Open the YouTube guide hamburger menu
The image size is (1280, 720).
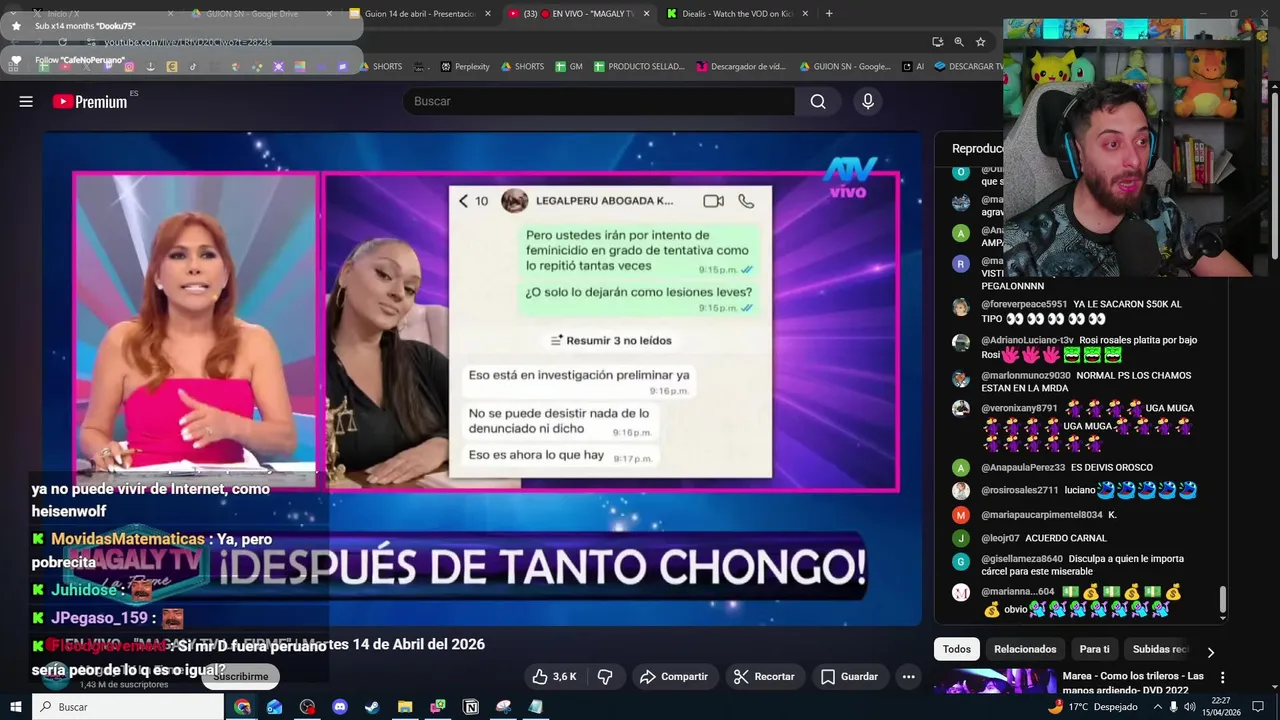(x=26, y=101)
